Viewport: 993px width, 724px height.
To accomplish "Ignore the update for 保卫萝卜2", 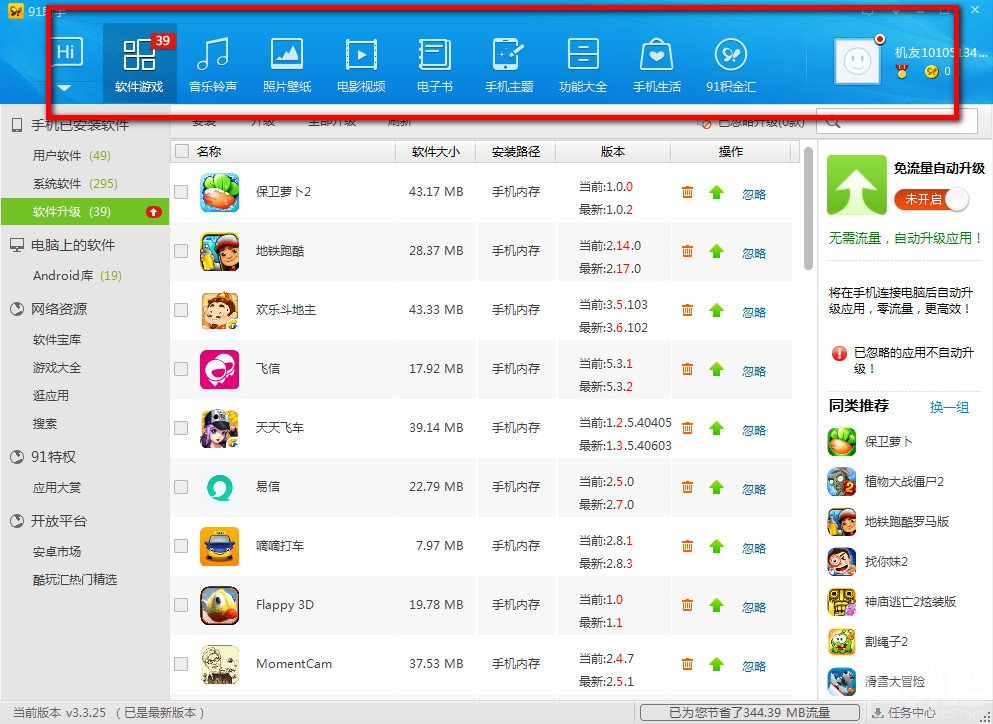I will [754, 194].
